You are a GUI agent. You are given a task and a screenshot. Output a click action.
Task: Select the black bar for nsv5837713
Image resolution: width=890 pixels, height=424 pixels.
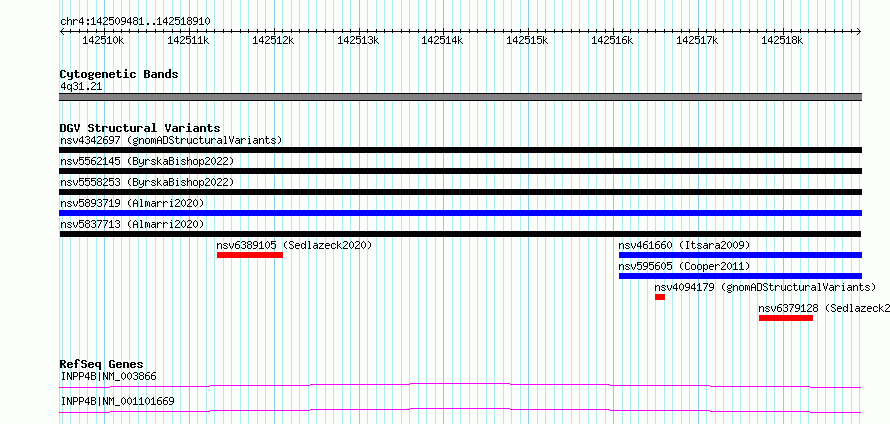pos(460,234)
